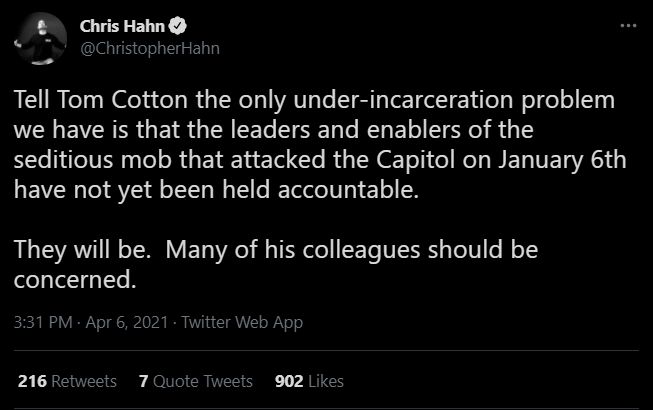
Task: View the 216 Retweets list
Action: click(x=67, y=381)
